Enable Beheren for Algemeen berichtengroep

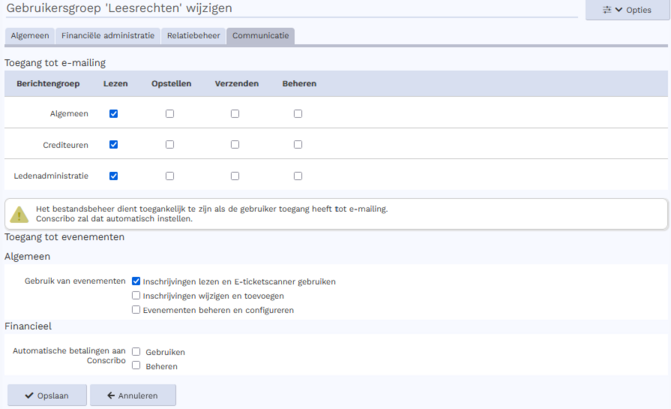(298, 114)
